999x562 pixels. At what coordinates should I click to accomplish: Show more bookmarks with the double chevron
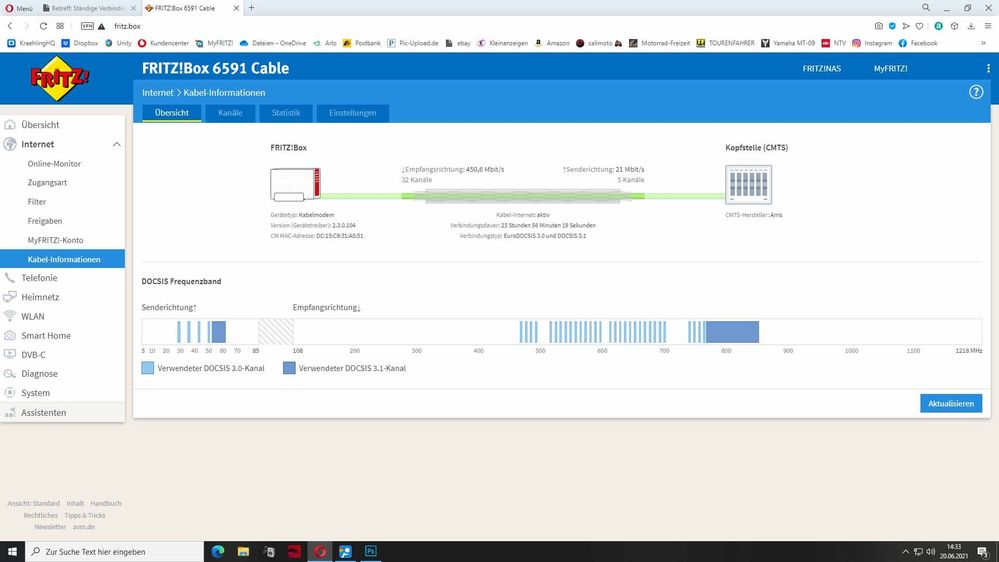pyautogui.click(x=983, y=43)
